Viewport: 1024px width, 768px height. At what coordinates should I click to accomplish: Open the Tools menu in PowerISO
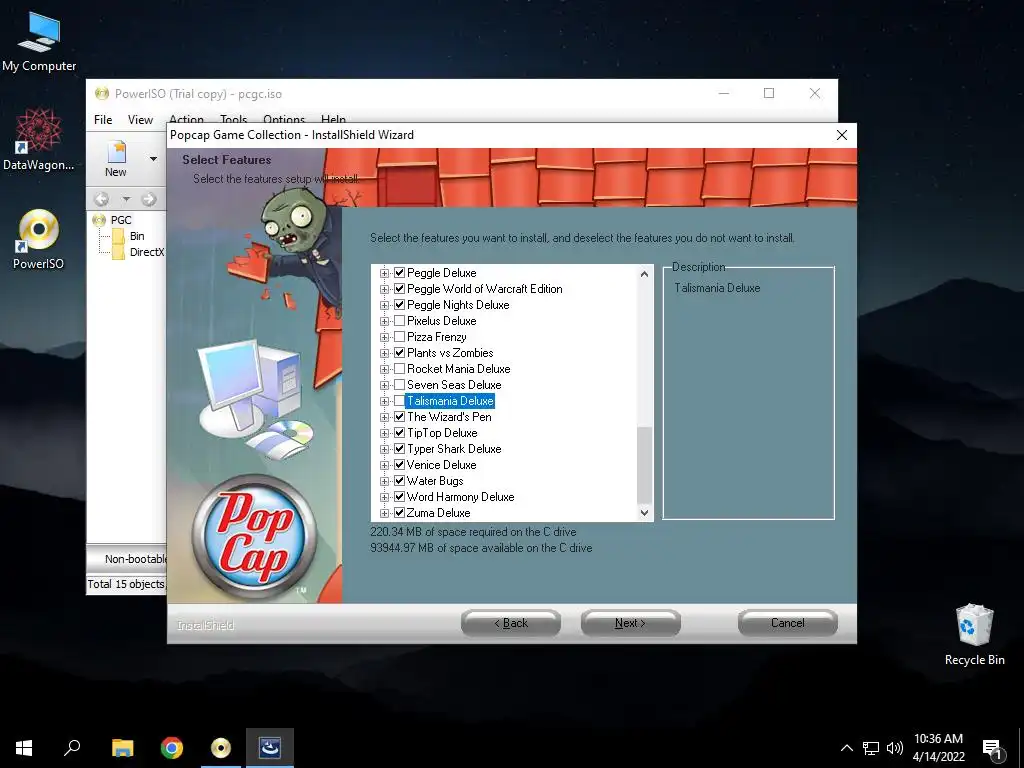(x=233, y=118)
